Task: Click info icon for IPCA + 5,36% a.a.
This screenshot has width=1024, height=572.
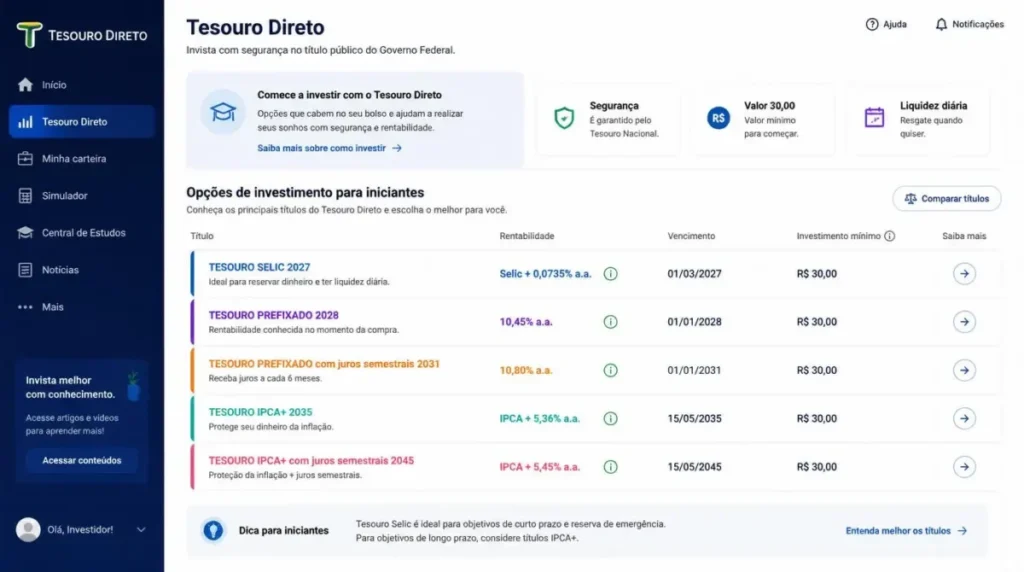Action: [x=611, y=419]
